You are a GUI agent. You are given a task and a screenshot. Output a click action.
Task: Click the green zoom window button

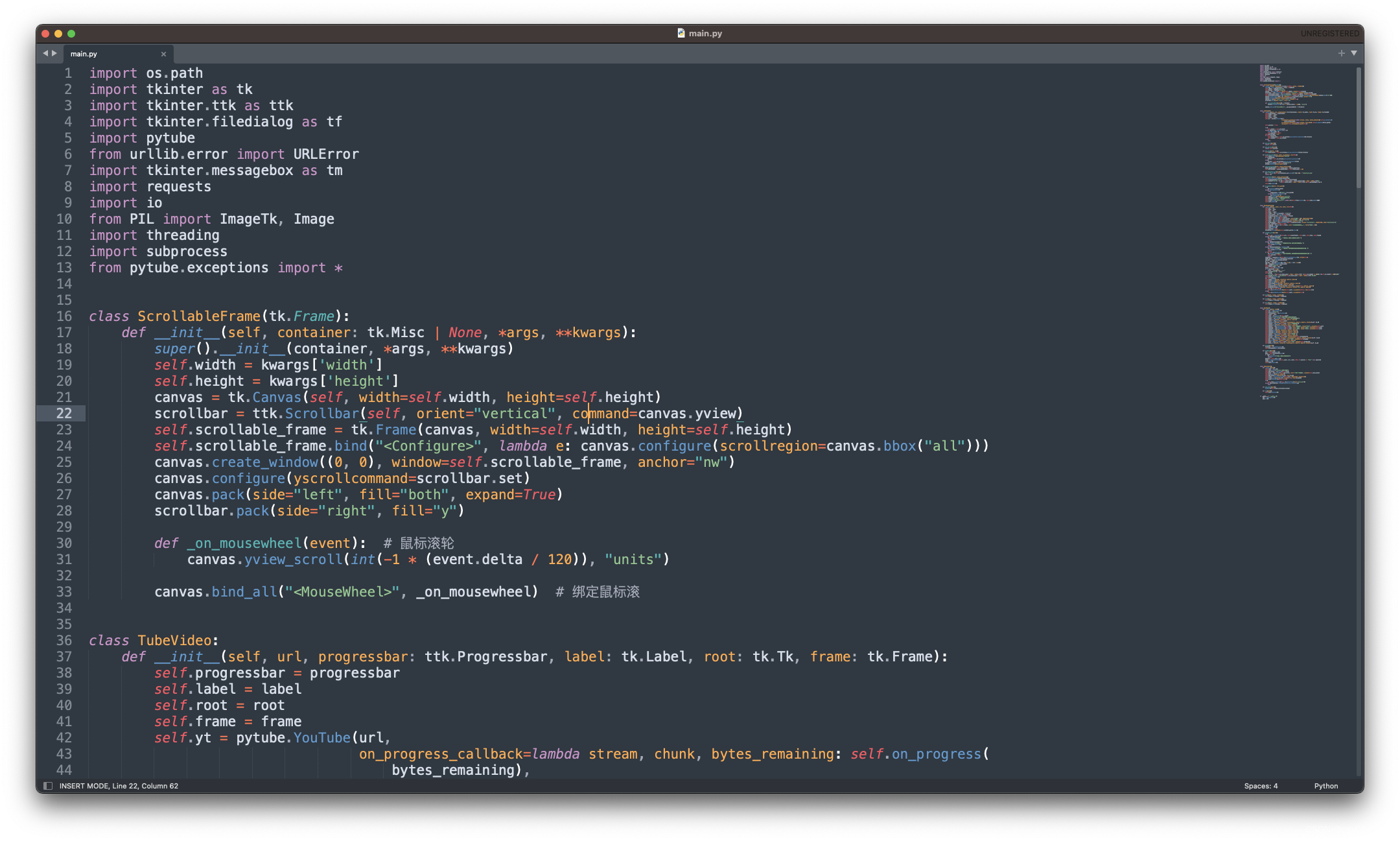[x=71, y=34]
